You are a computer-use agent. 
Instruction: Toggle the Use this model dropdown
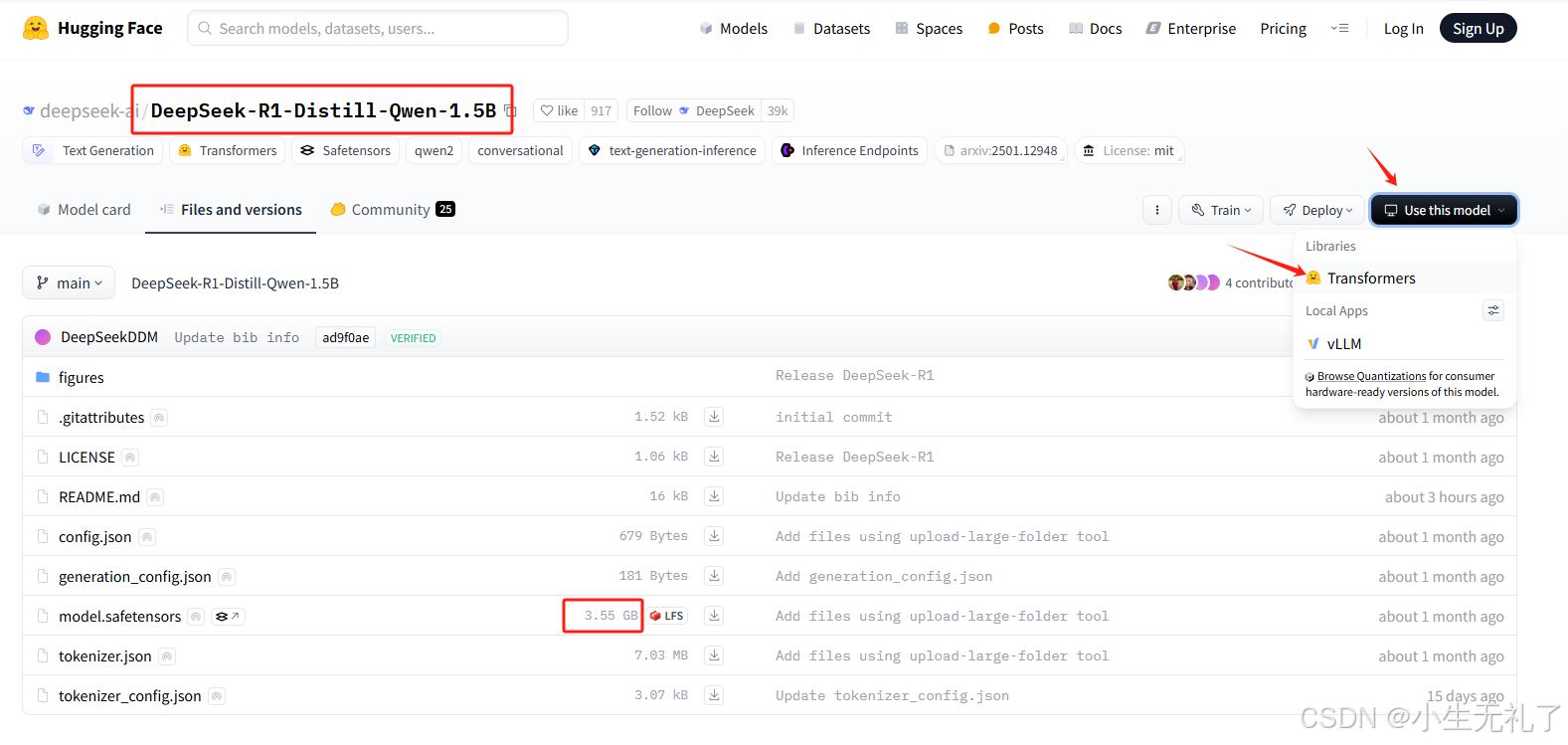point(1444,210)
